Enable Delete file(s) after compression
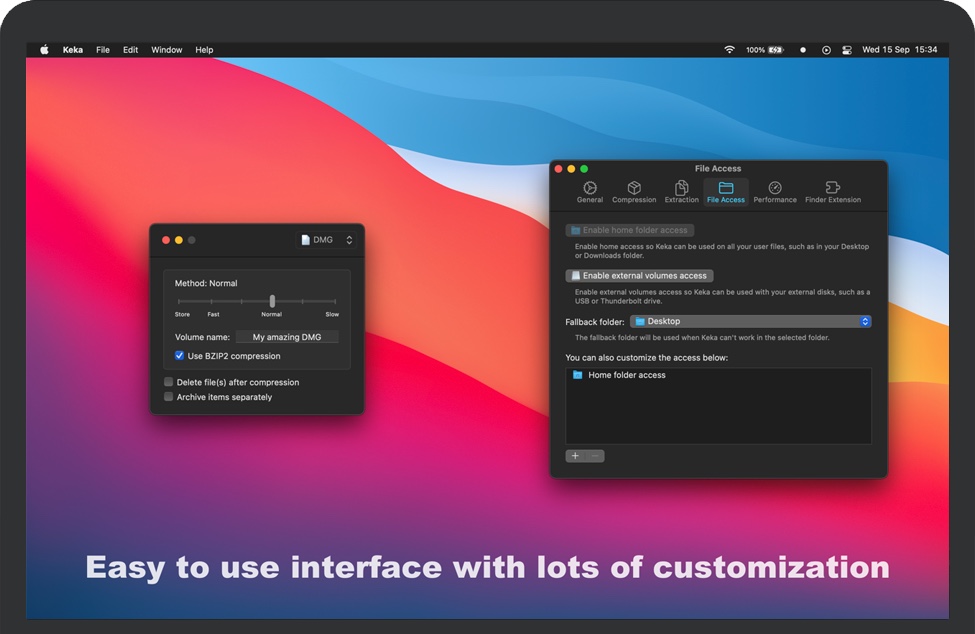The image size is (975, 634). point(169,382)
